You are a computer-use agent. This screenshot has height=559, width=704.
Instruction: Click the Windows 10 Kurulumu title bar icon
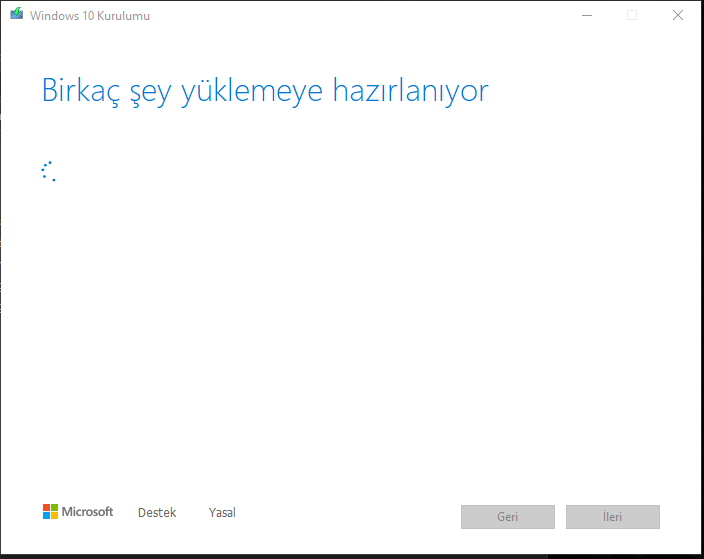17,14
